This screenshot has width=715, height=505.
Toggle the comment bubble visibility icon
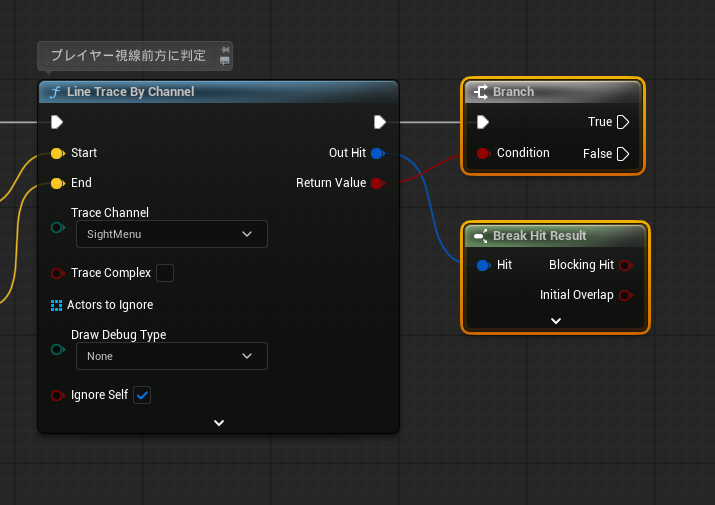click(x=225, y=61)
